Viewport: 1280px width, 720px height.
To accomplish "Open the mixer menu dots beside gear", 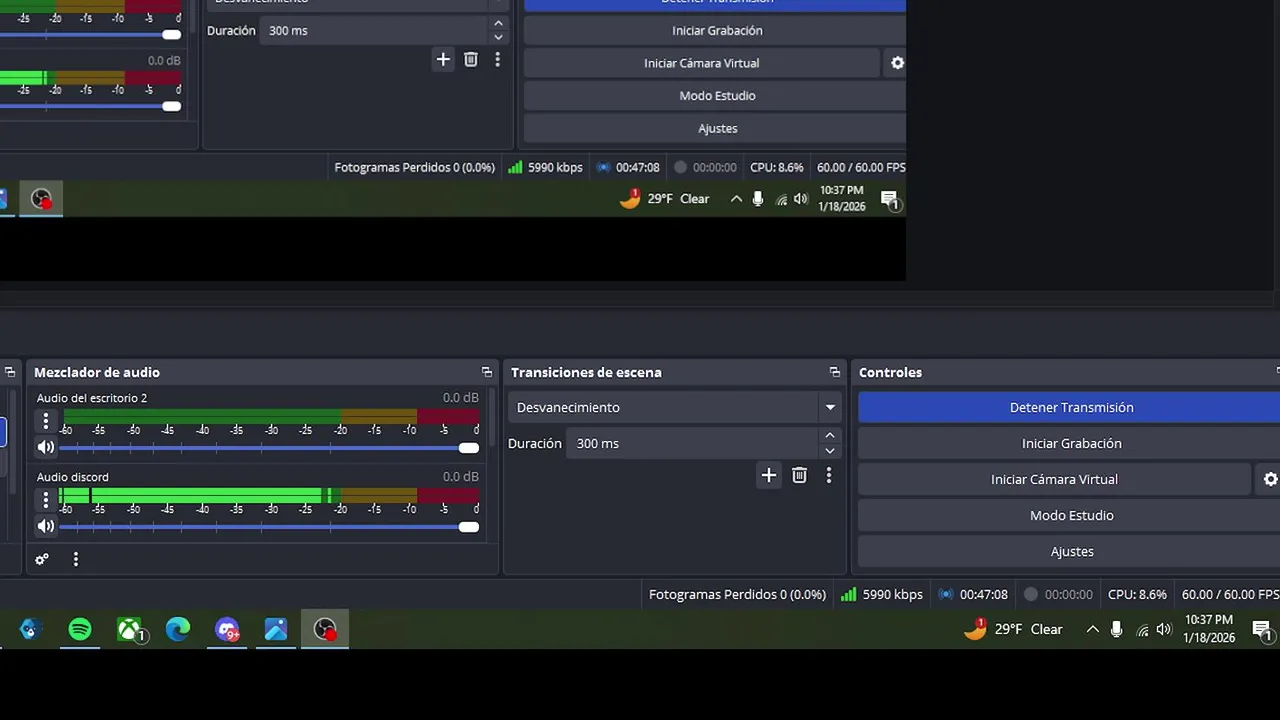I will pos(75,559).
